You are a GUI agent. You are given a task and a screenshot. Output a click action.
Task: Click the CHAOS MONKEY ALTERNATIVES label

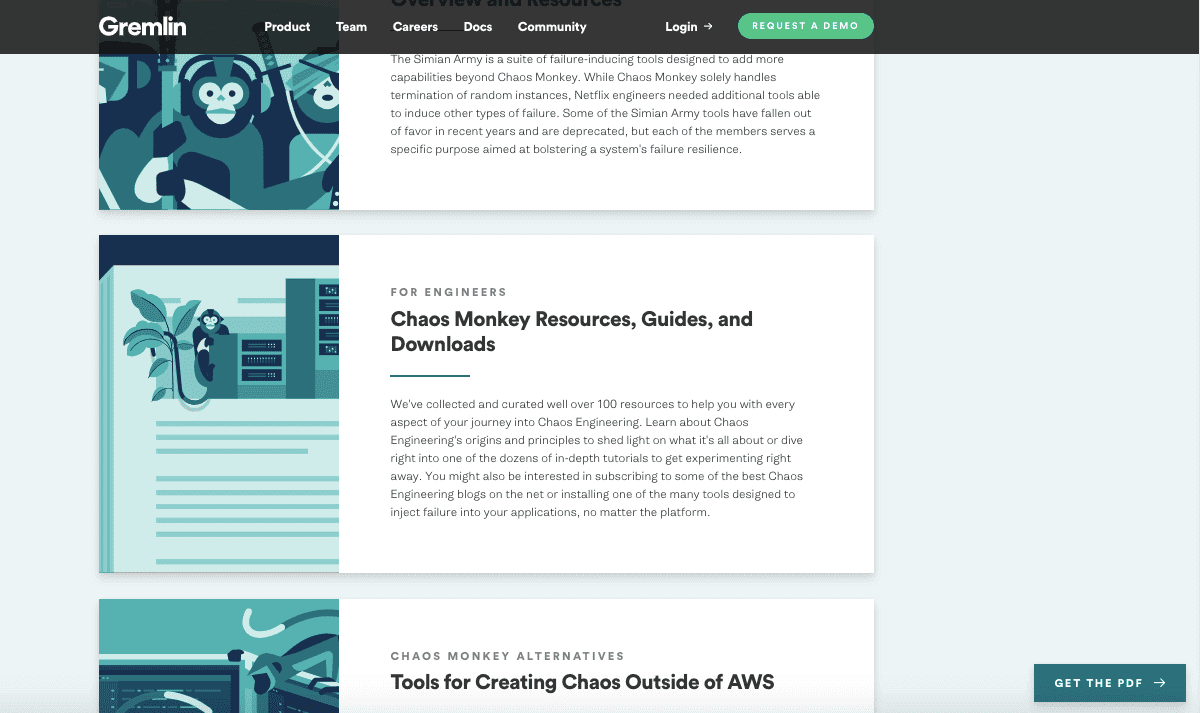pyautogui.click(x=507, y=656)
